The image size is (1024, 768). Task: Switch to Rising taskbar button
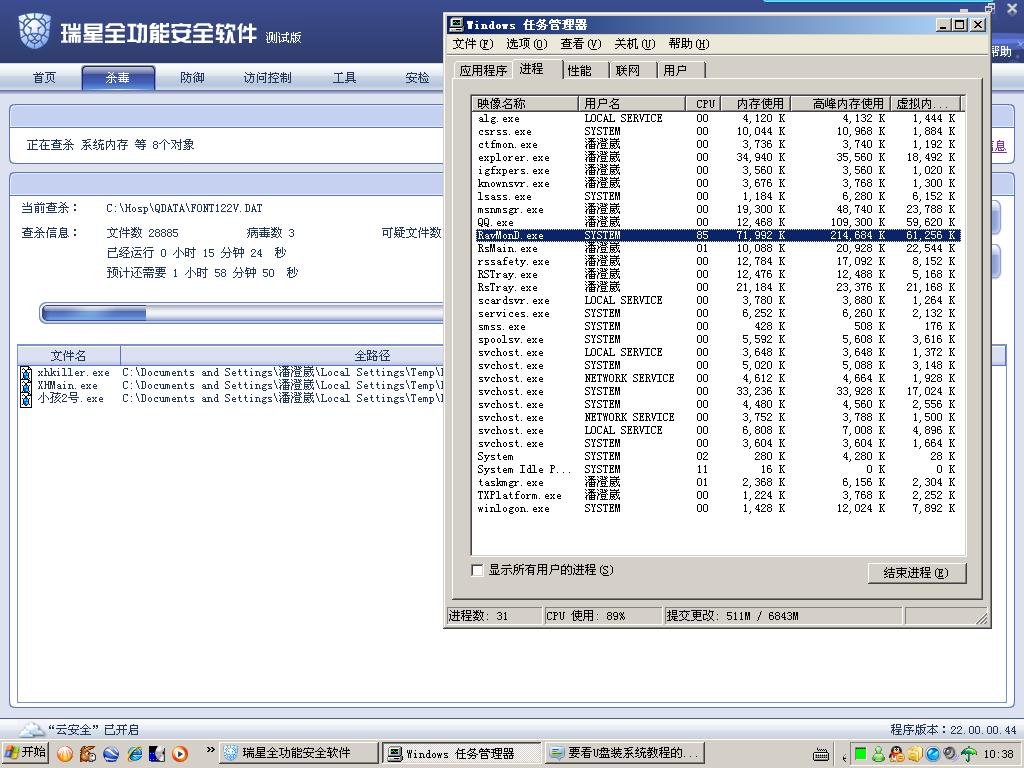tap(298, 754)
